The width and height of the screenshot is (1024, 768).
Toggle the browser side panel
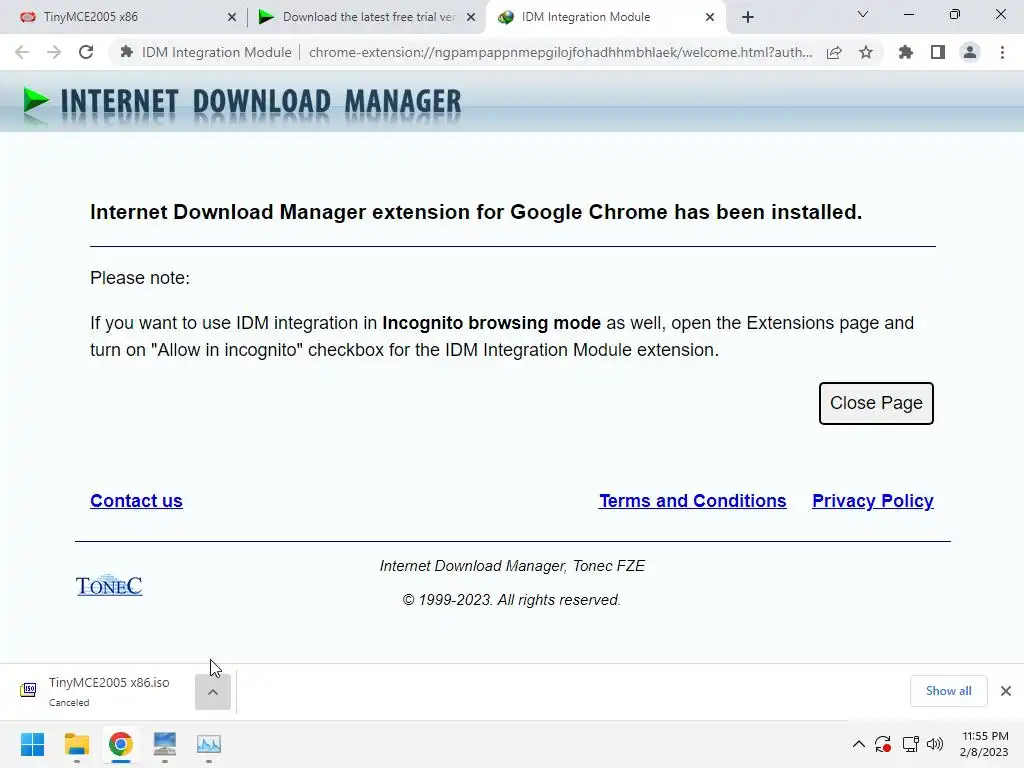click(x=938, y=52)
